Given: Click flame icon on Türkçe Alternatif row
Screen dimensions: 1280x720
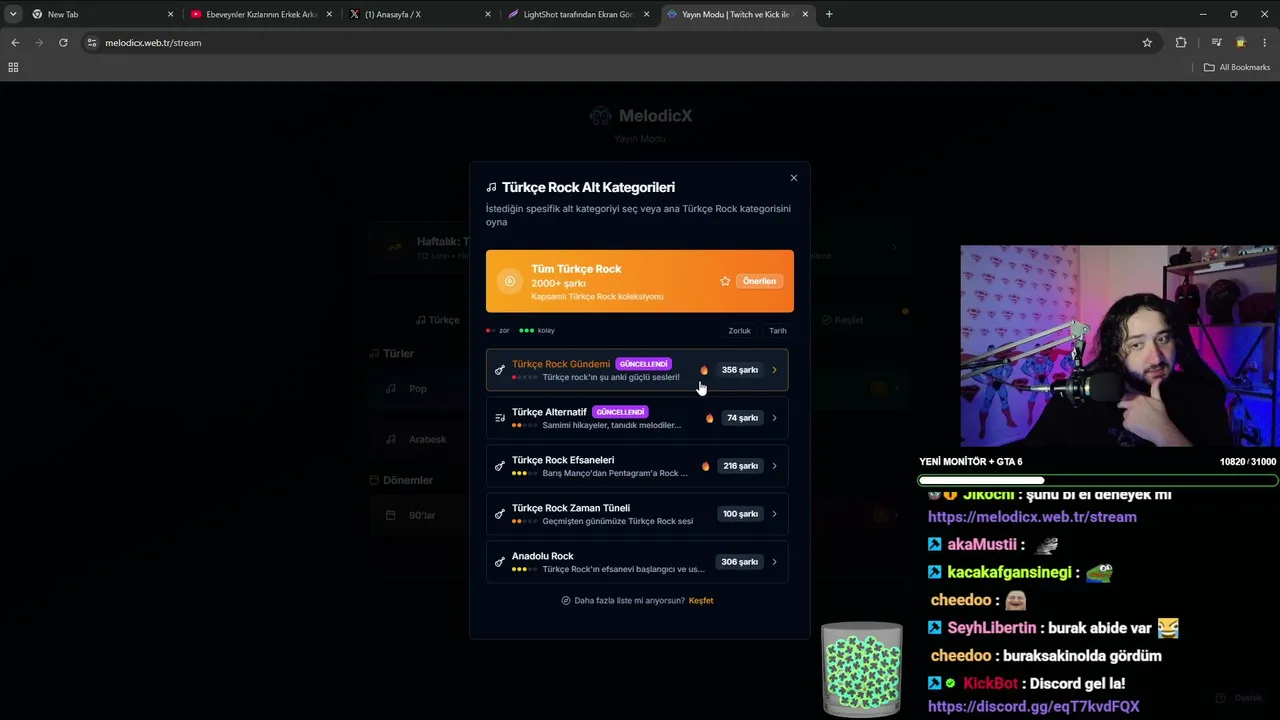Looking at the screenshot, I should 710,418.
